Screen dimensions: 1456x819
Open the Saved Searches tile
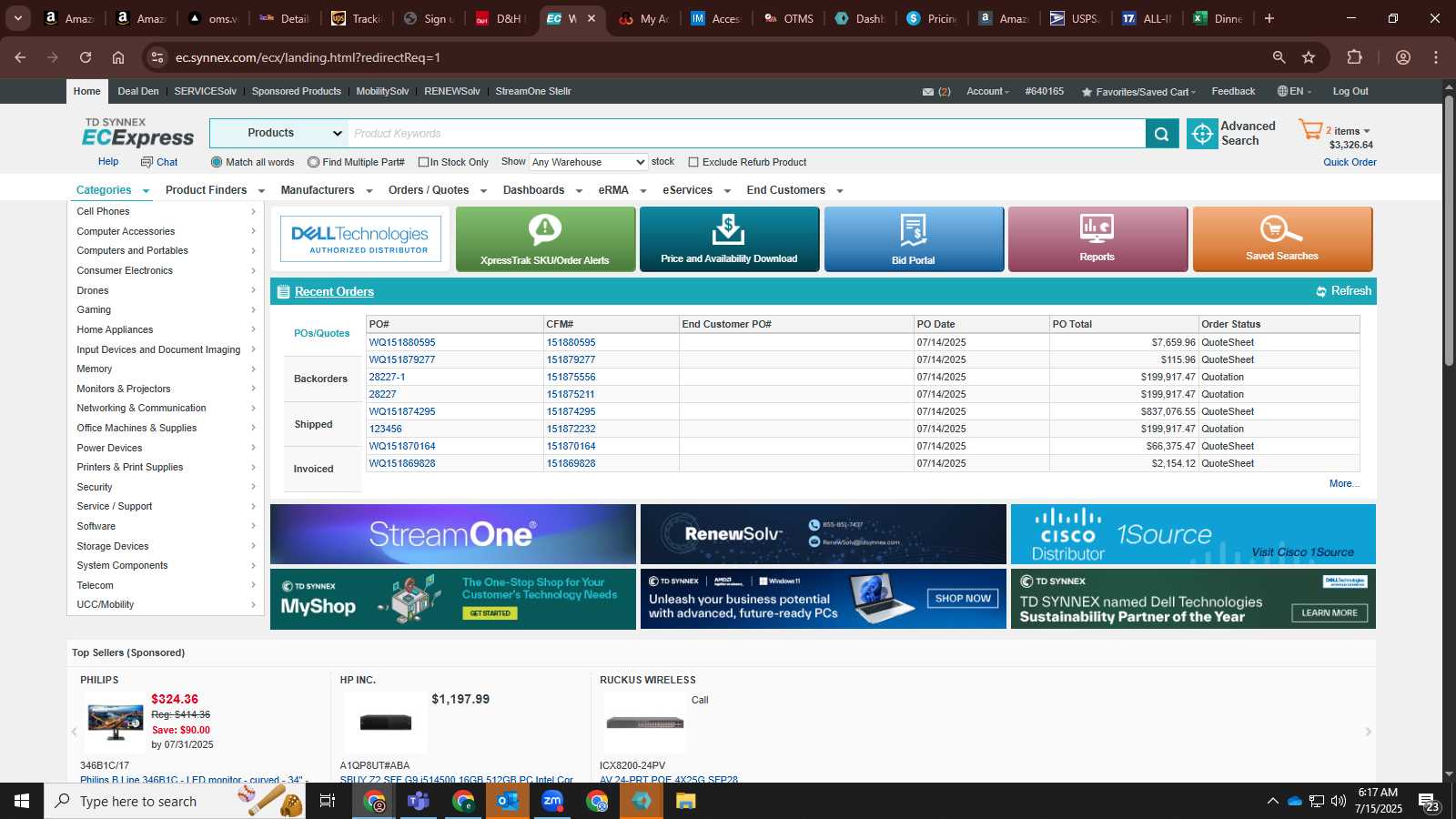click(1282, 239)
